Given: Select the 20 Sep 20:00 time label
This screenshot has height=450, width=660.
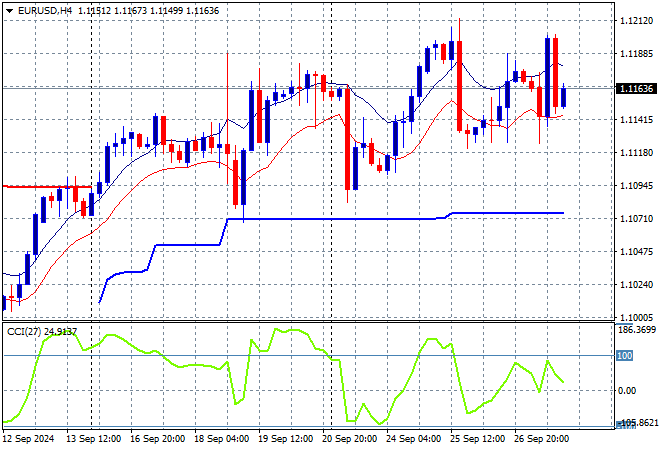Looking at the screenshot, I should point(349,439).
